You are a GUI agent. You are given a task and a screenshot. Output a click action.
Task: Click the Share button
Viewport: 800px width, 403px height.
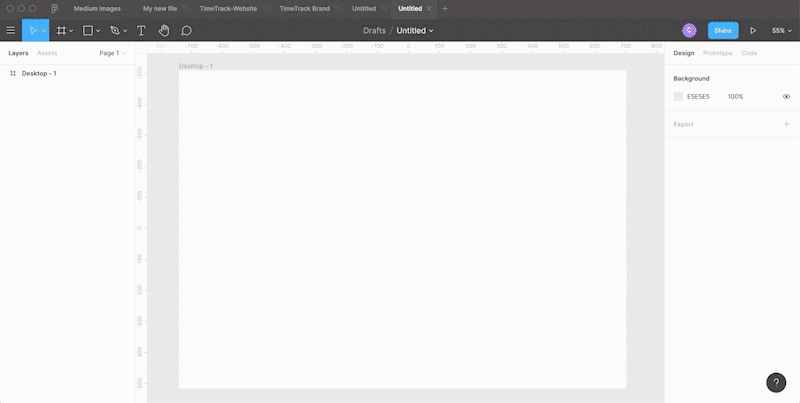coord(723,31)
